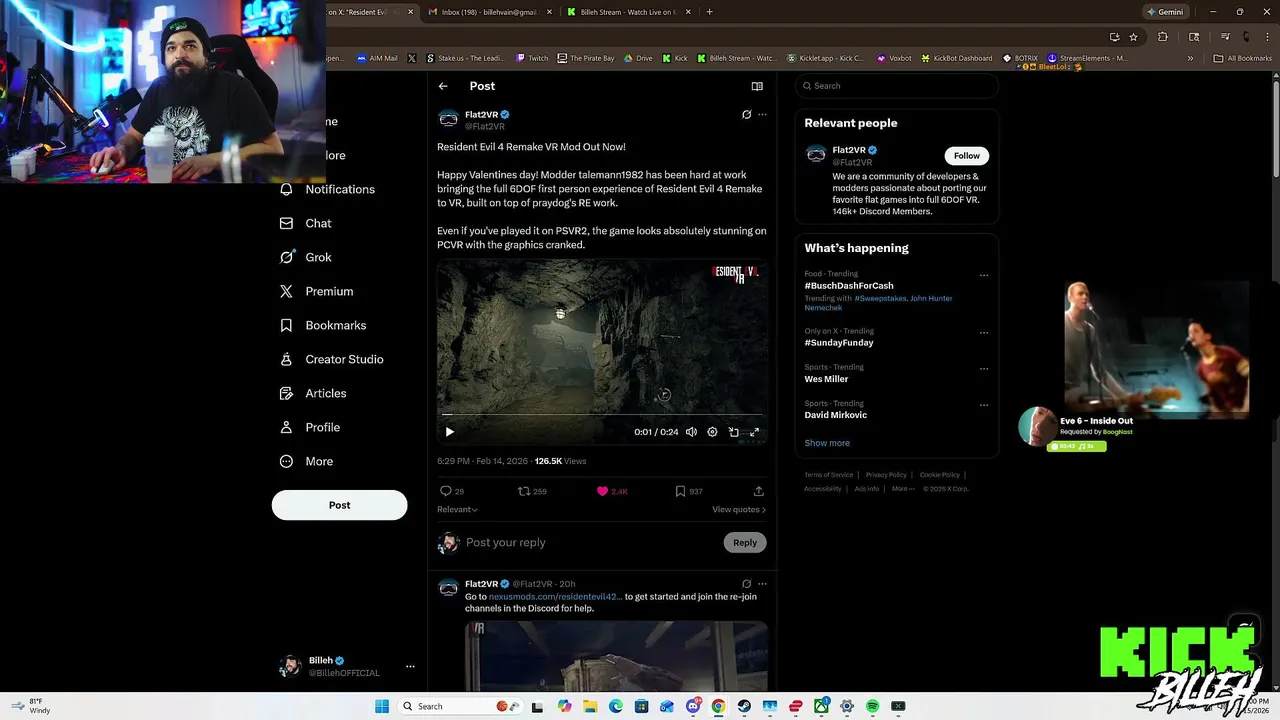This screenshot has height=720, width=1280.
Task: Open Bookmarks in the sidebar
Action: [x=323, y=325]
